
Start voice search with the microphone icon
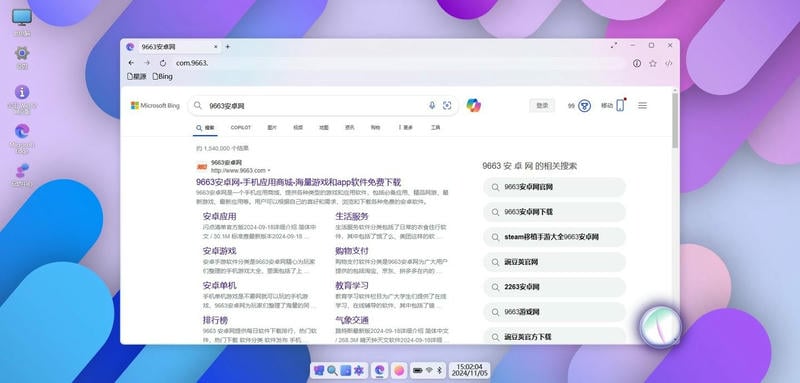(432, 105)
